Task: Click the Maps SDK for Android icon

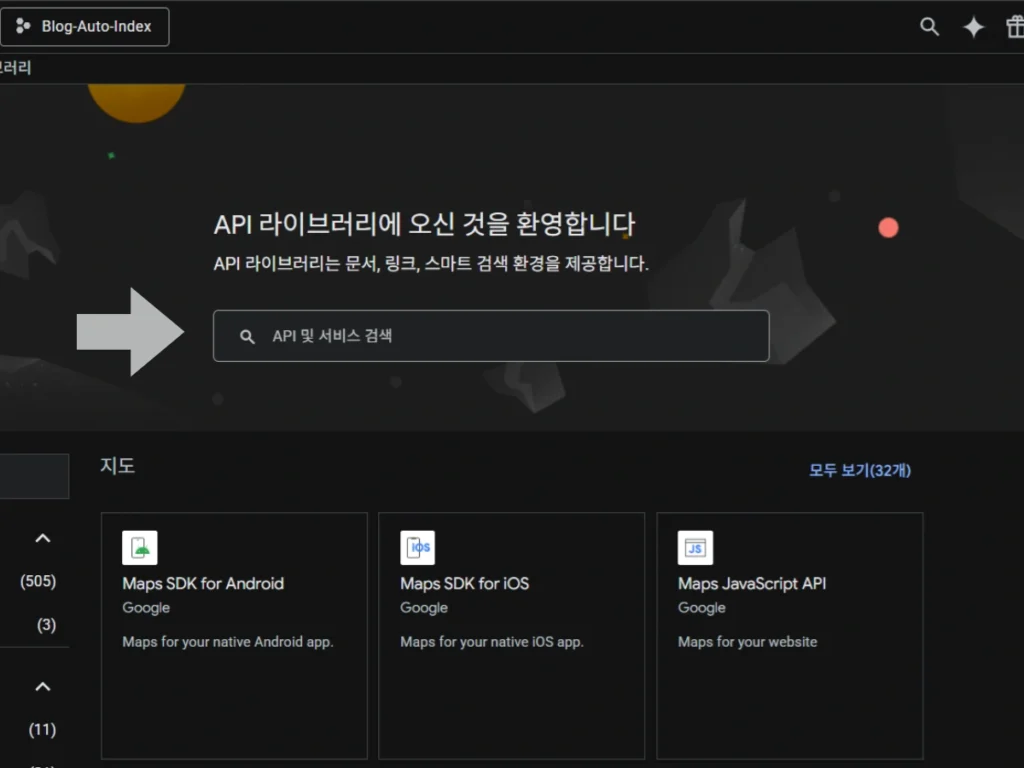Action: tap(140, 547)
